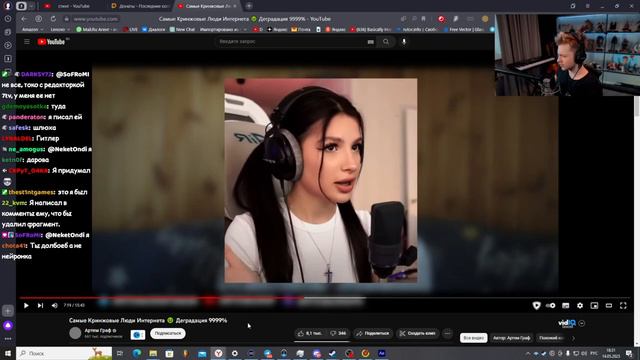The height and width of the screenshot is (360, 640).
Task: Click the plus icon in browser sidebar
Action: tap(8, 311)
